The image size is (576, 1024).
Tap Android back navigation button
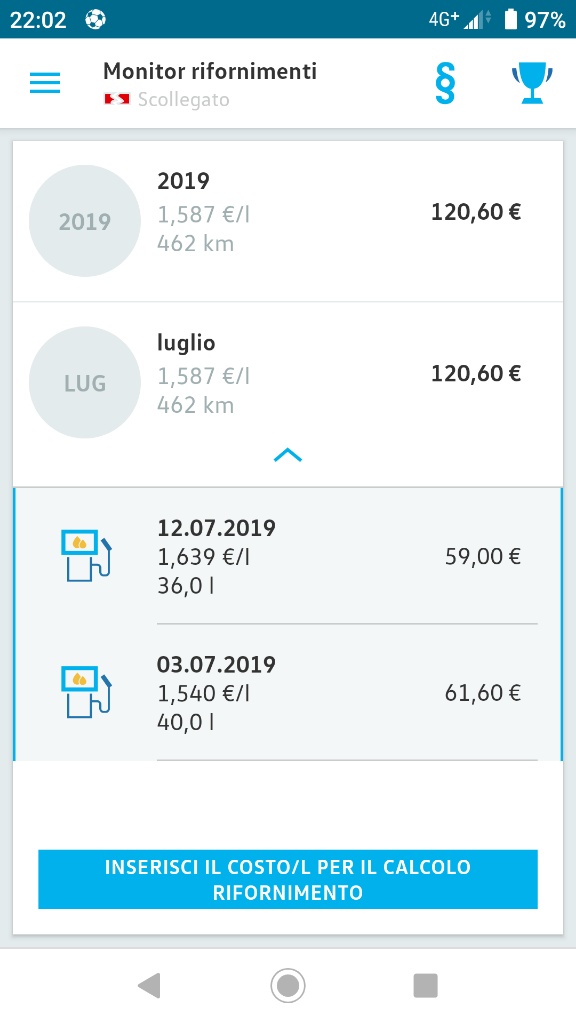click(x=150, y=985)
